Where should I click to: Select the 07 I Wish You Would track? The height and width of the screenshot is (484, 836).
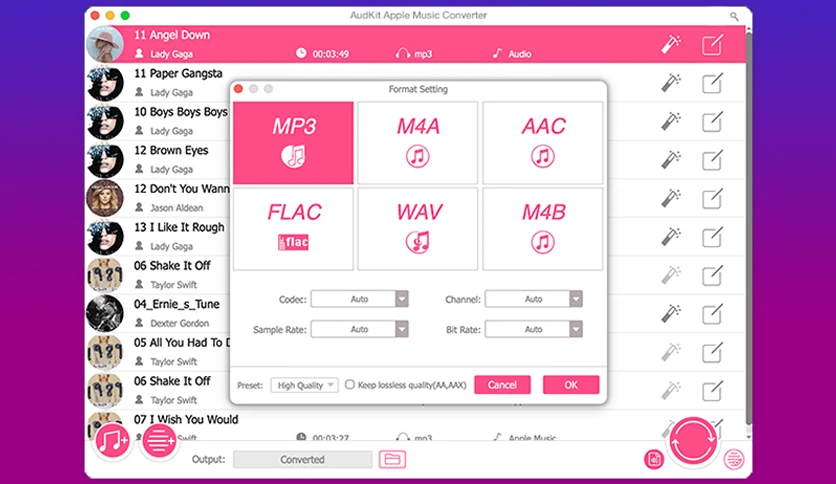(x=186, y=420)
